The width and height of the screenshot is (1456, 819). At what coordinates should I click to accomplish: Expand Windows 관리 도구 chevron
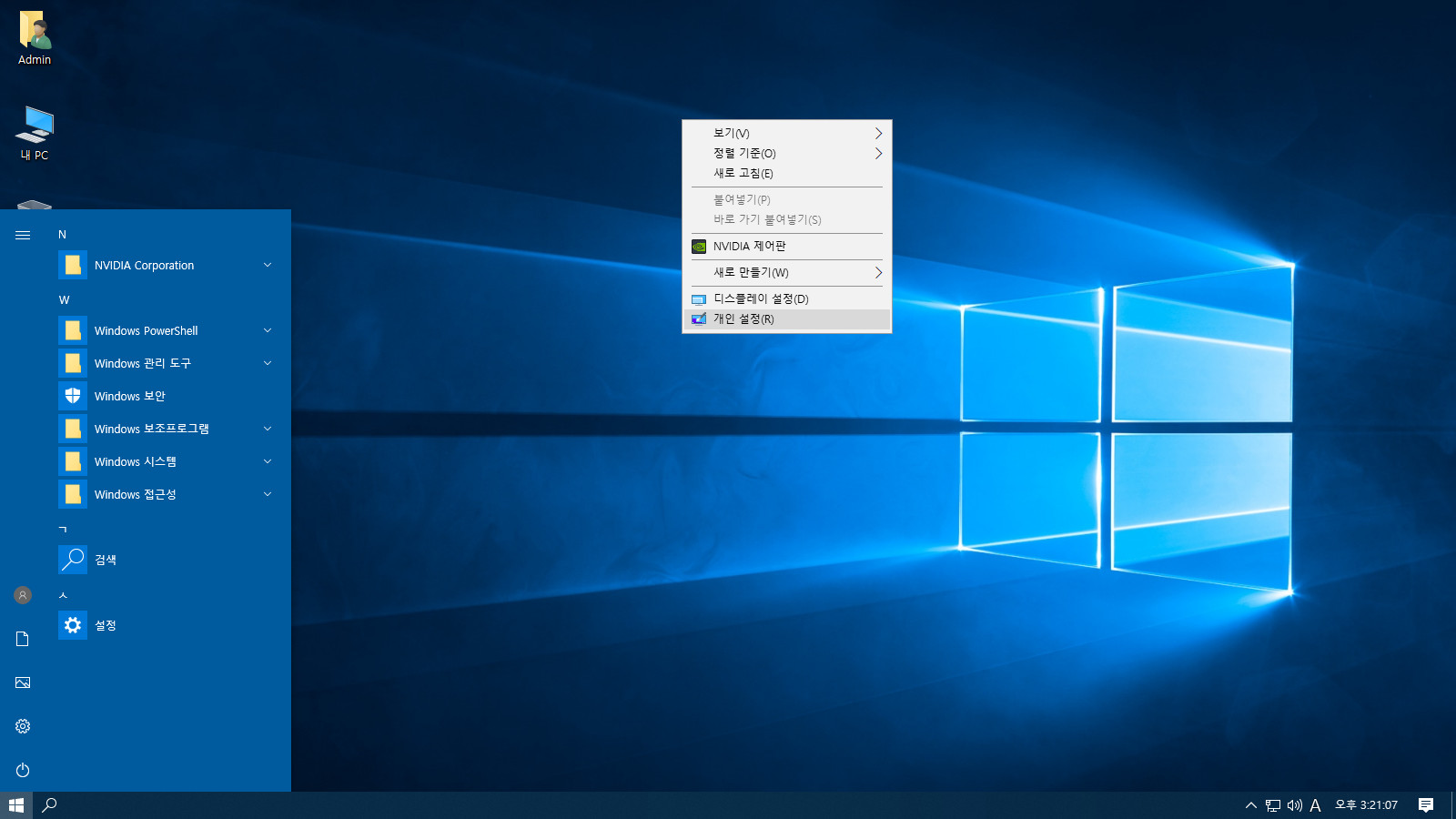pyautogui.click(x=268, y=363)
